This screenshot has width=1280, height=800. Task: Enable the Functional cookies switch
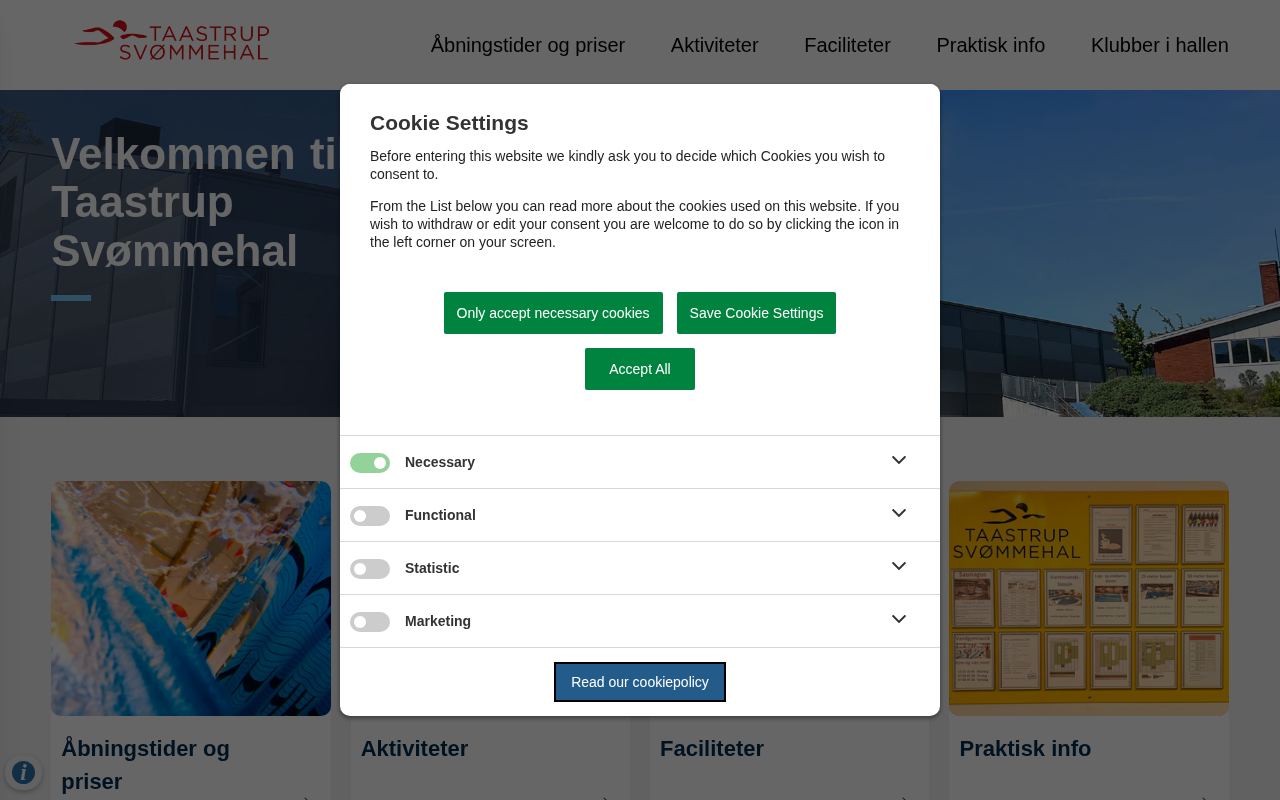pyautogui.click(x=370, y=516)
